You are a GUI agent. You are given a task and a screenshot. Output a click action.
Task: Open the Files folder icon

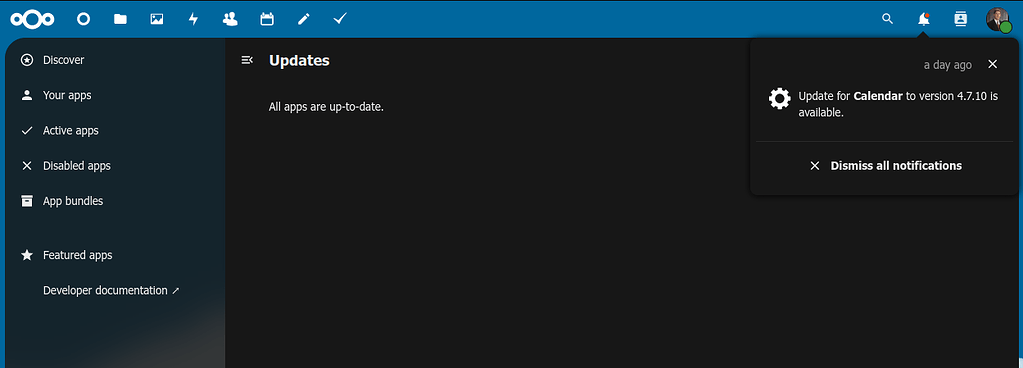coord(120,19)
